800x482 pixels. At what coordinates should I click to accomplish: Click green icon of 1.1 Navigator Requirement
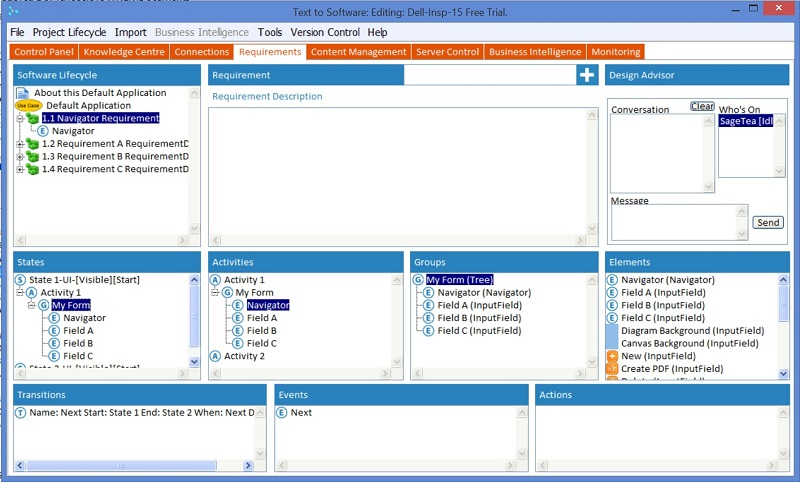coord(33,118)
